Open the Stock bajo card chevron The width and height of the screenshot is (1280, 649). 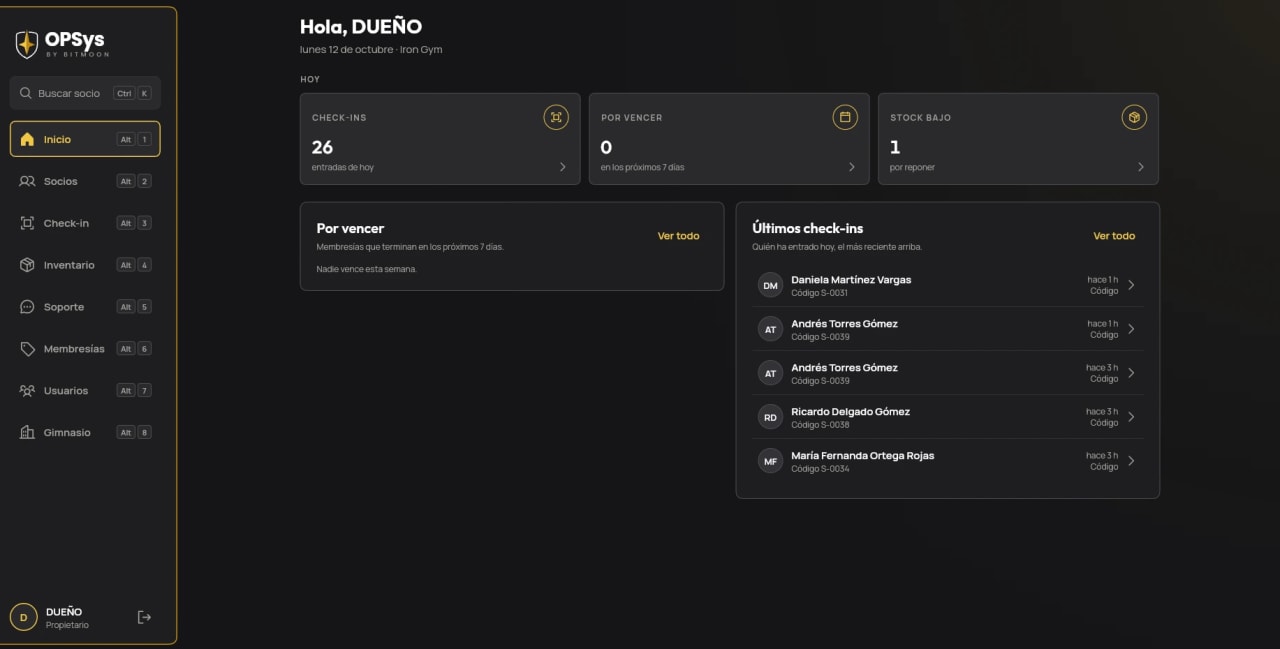1141,167
